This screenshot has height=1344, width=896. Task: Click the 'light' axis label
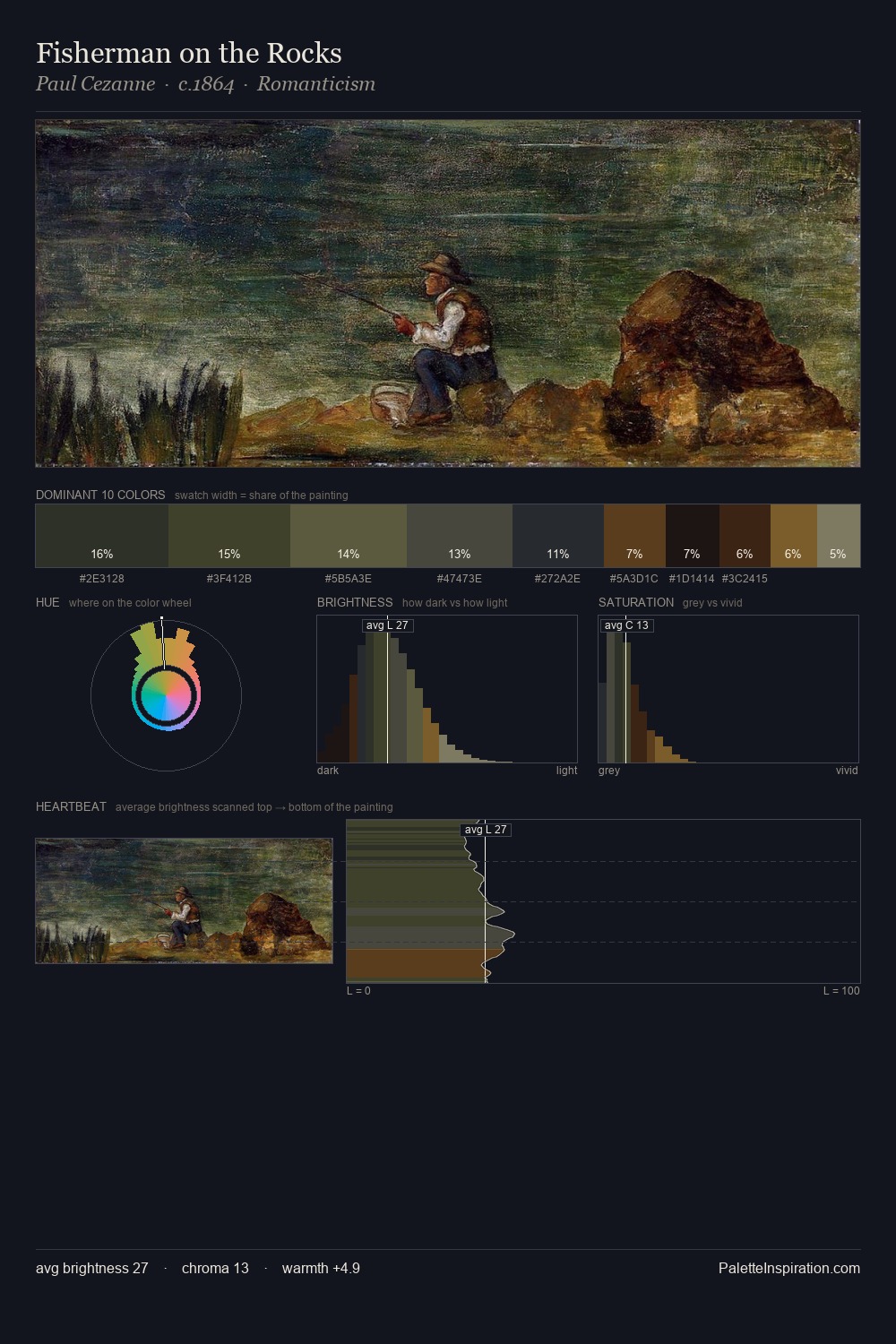pyautogui.click(x=566, y=771)
